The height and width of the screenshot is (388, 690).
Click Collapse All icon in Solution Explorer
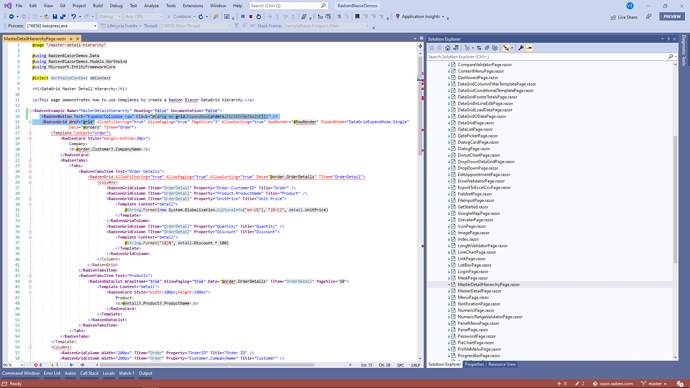(x=487, y=48)
